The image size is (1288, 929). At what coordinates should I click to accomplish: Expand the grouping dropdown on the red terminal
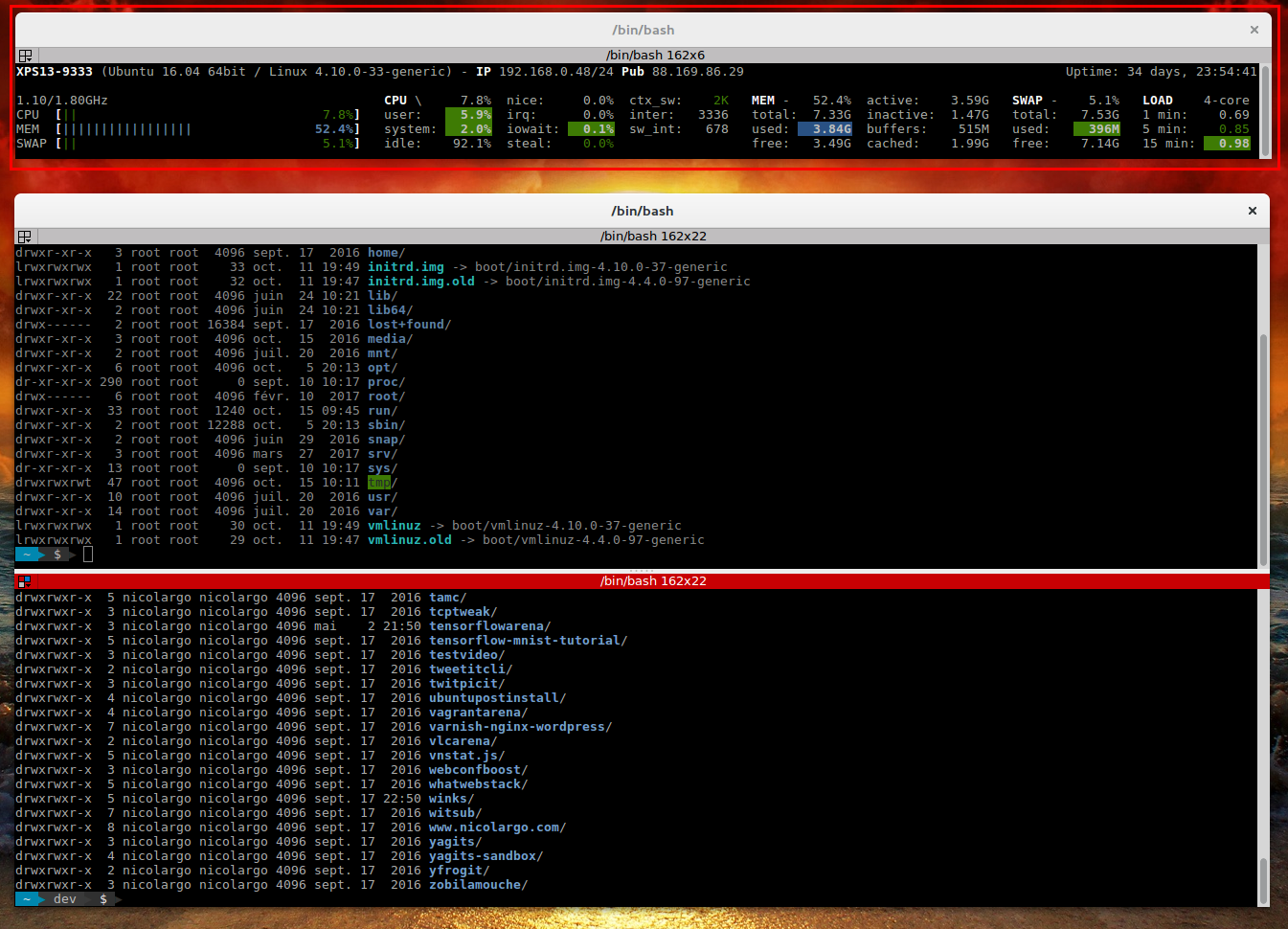[29, 584]
